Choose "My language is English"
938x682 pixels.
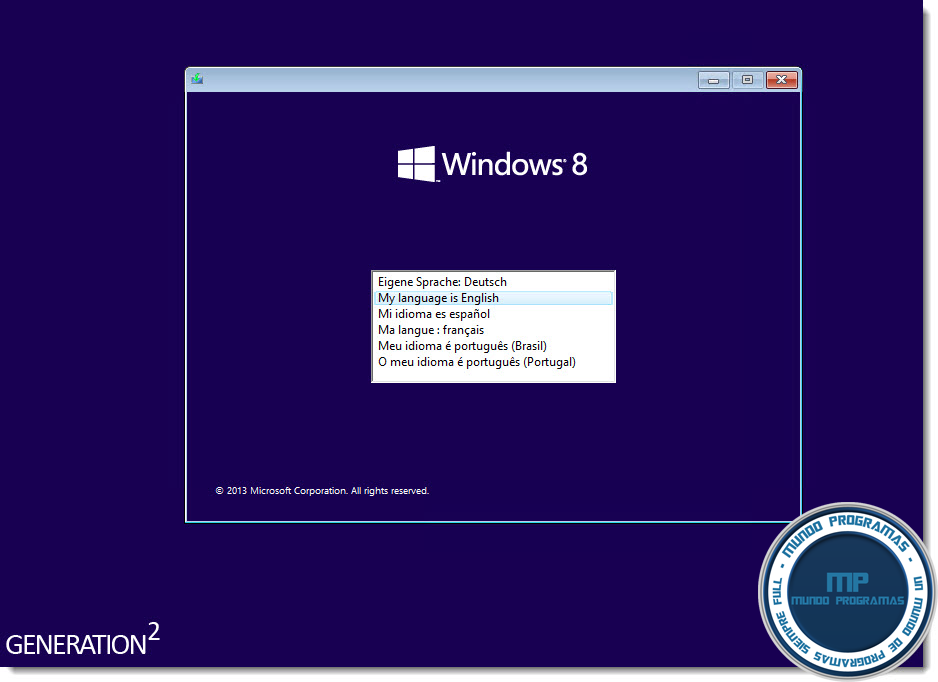[x=494, y=298]
